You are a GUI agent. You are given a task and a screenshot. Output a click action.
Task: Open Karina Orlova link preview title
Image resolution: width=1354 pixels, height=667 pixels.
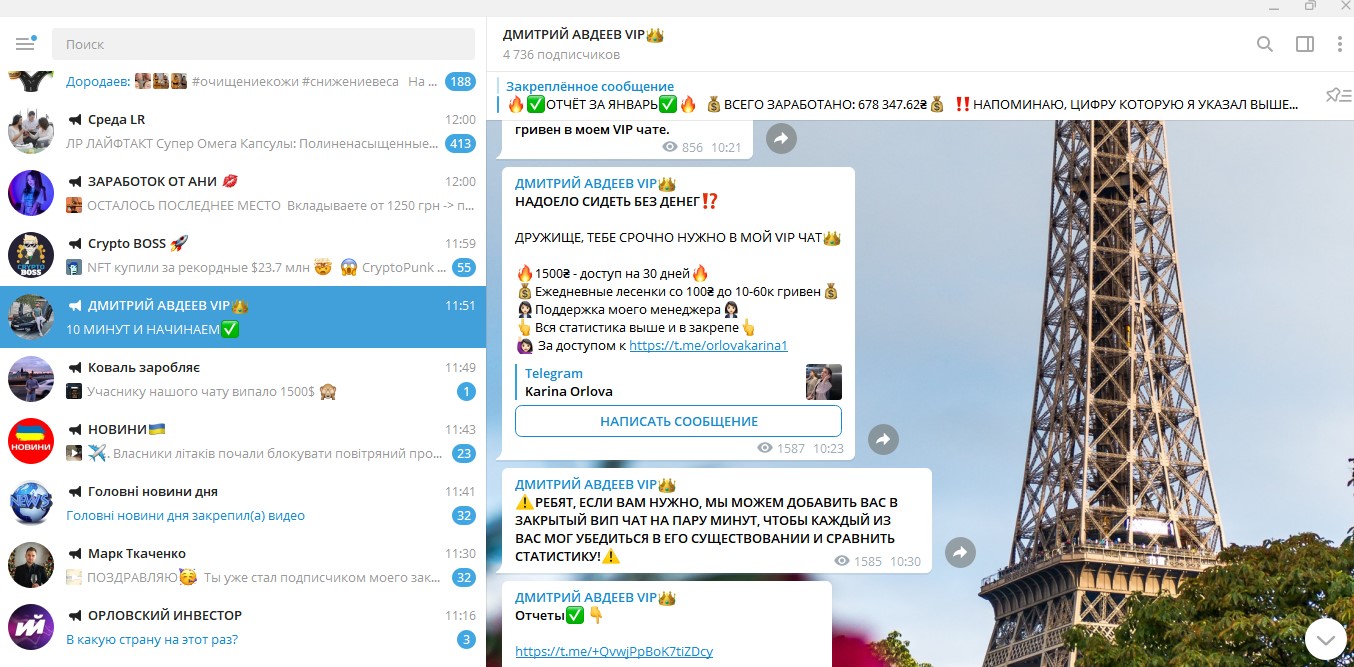click(569, 391)
